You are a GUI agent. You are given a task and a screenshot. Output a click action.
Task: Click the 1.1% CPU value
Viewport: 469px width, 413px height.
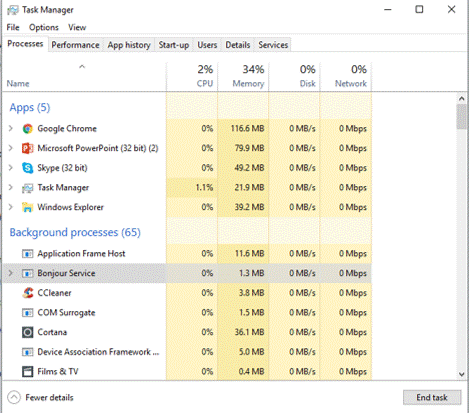click(x=204, y=188)
